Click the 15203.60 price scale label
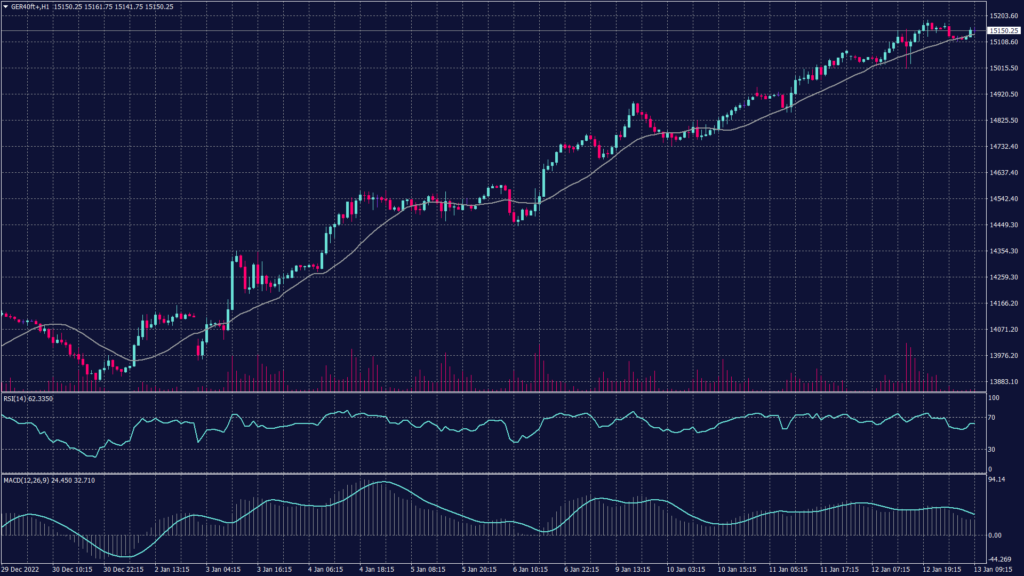 click(x=1003, y=16)
